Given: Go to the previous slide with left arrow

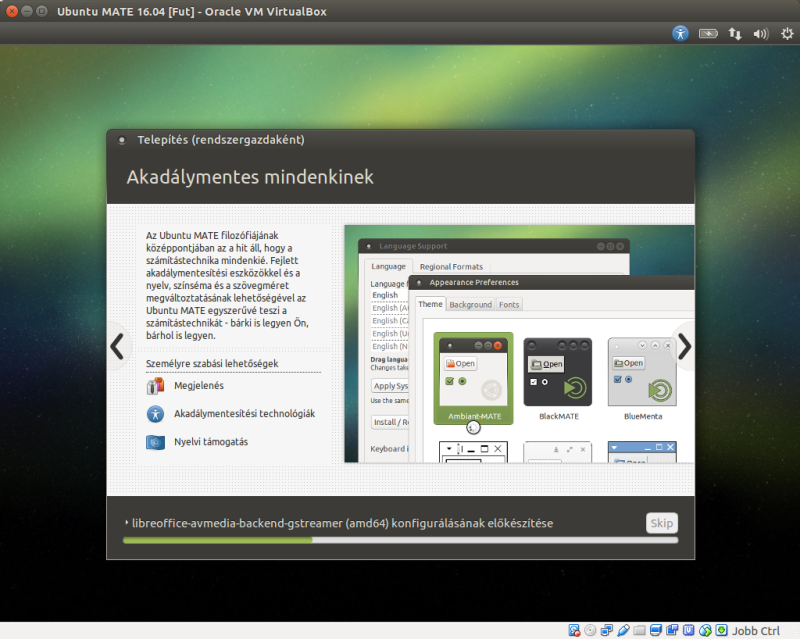Looking at the screenshot, I should [117, 347].
